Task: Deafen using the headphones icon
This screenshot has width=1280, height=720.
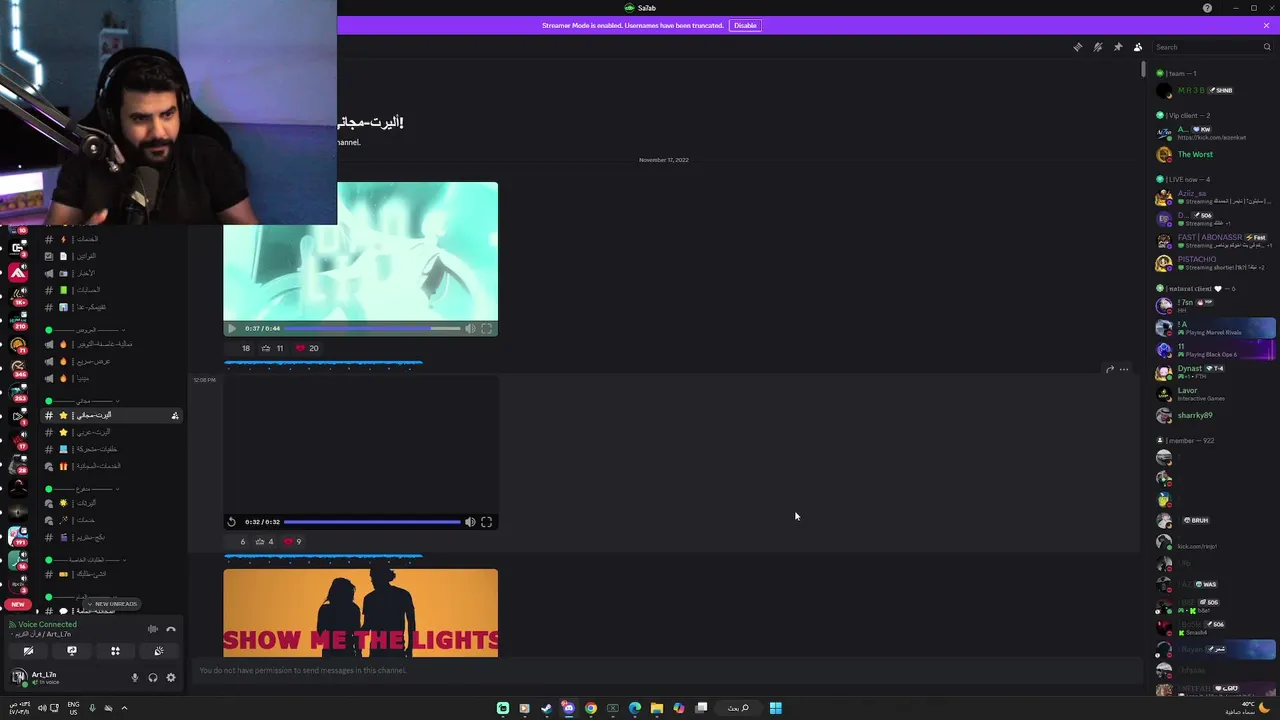Action: (x=153, y=678)
